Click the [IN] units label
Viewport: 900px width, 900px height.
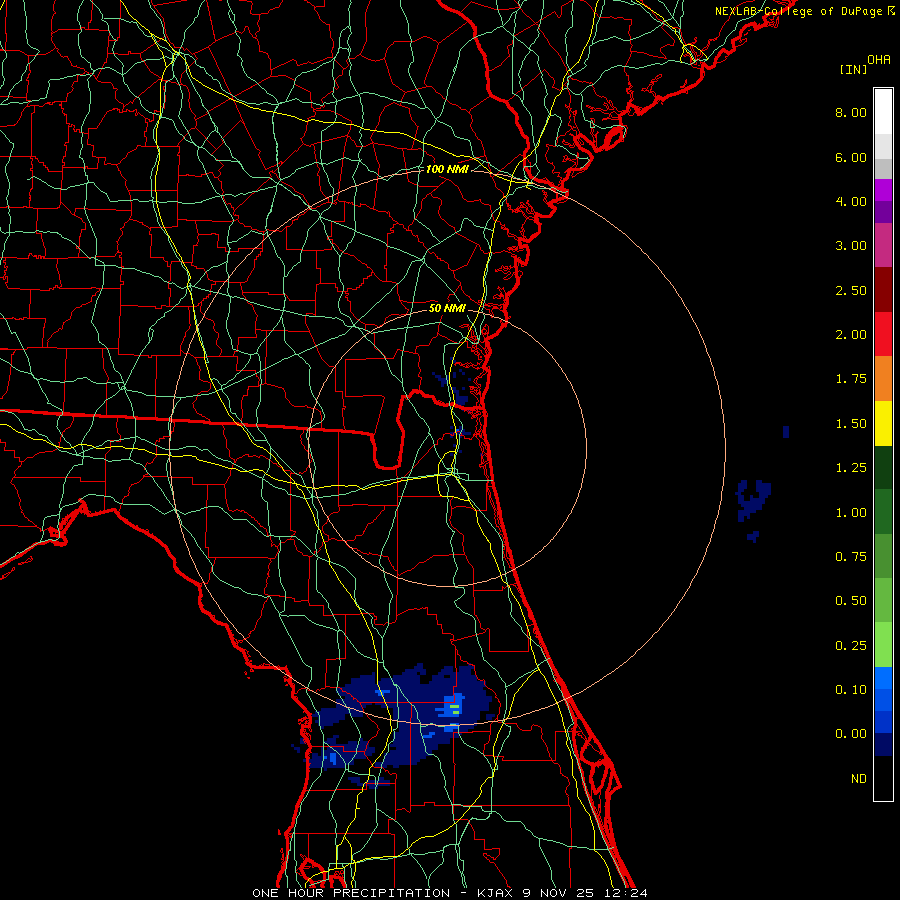(x=853, y=69)
